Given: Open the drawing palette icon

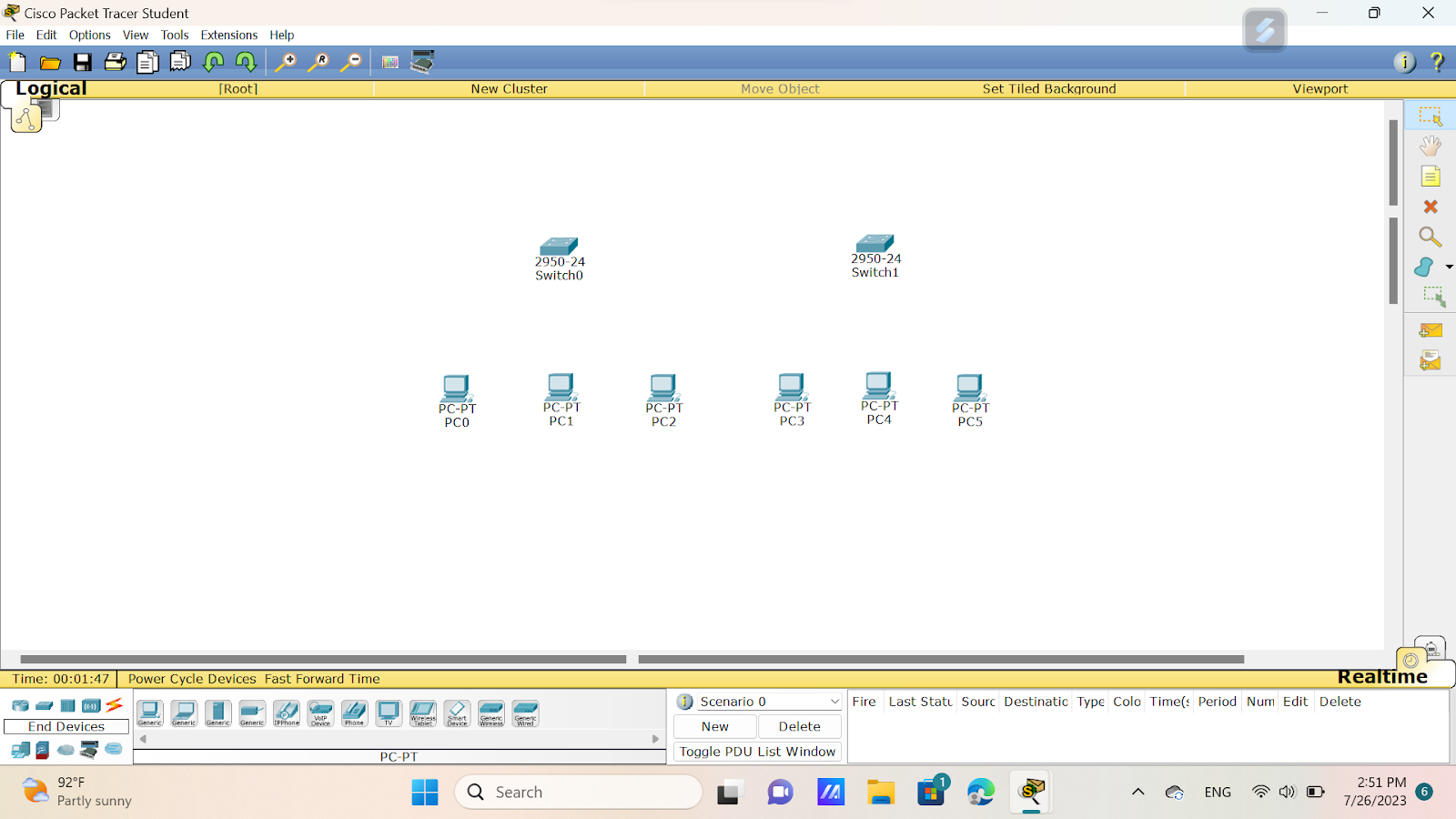Looking at the screenshot, I should tap(390, 62).
